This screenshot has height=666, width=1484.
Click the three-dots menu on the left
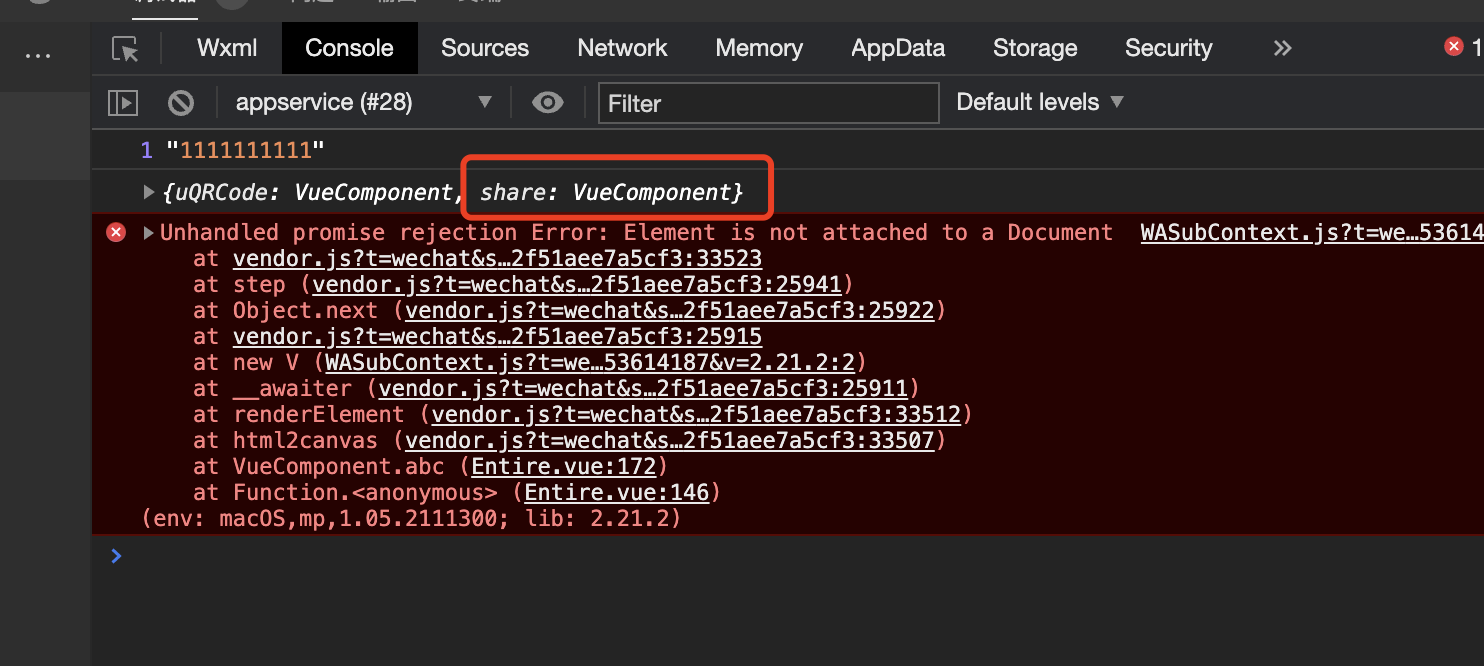tap(38, 56)
